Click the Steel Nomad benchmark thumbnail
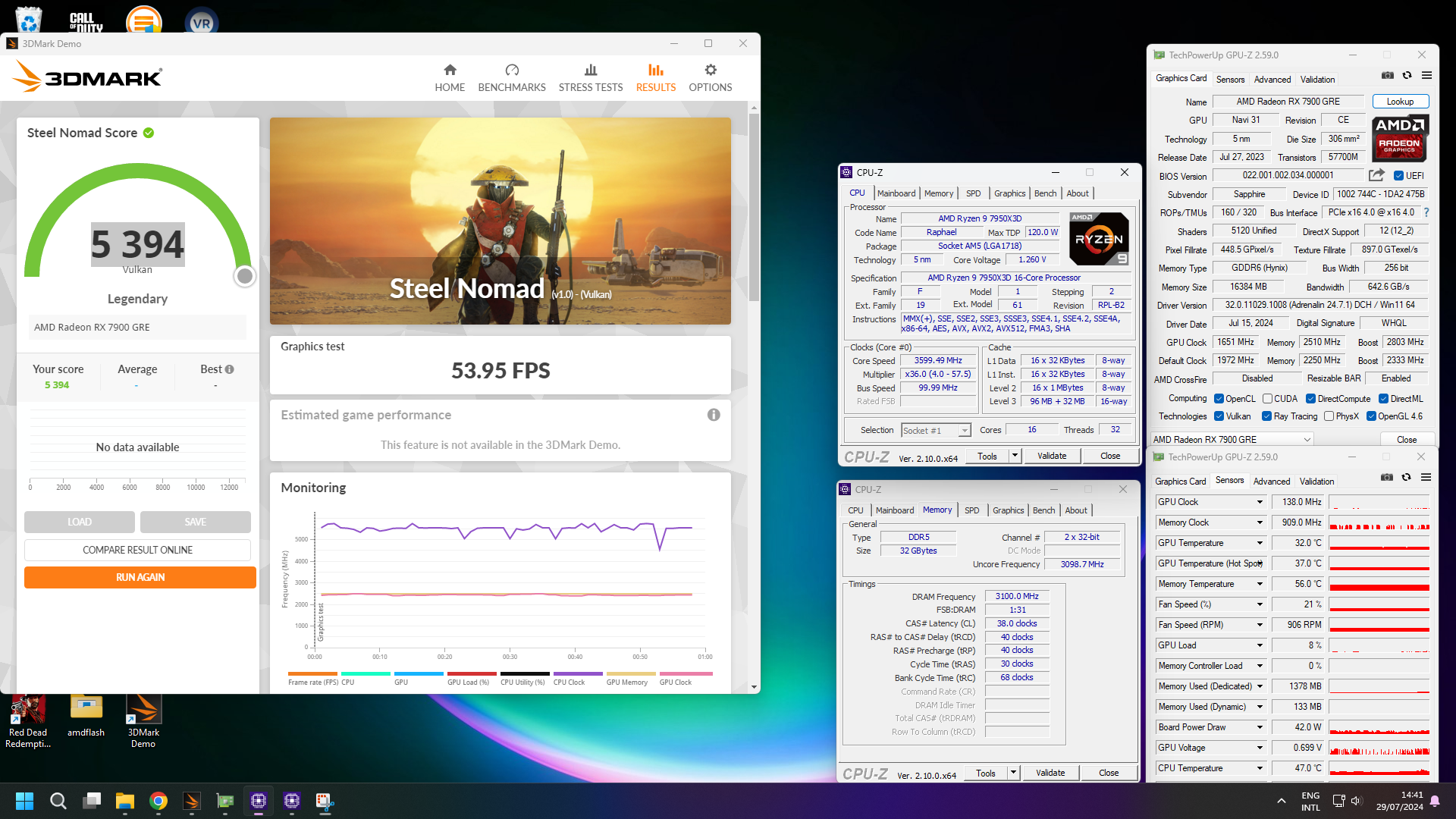The image size is (1456, 819). 500,221
